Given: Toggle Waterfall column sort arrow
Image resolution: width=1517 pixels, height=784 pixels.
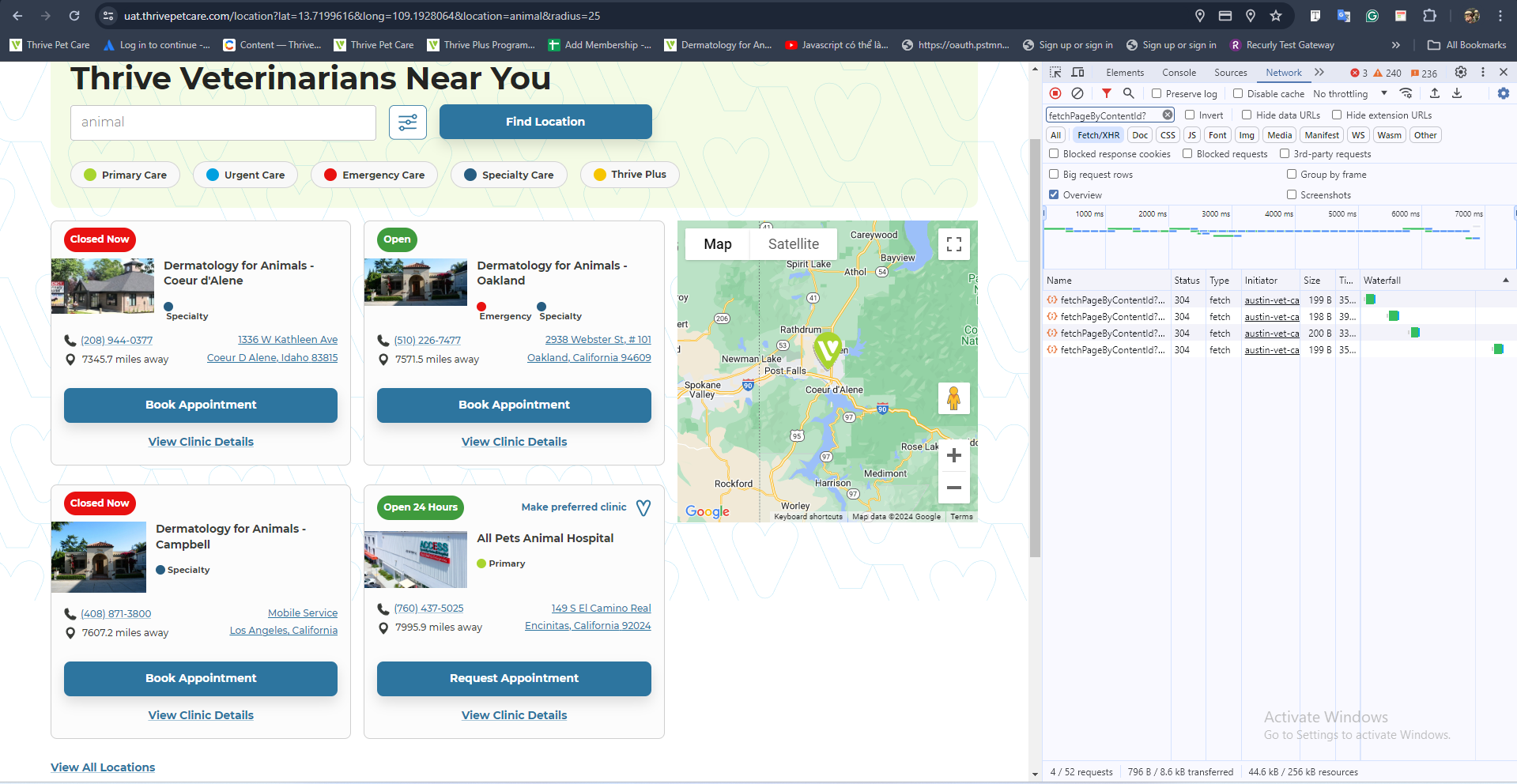Looking at the screenshot, I should (1506, 280).
